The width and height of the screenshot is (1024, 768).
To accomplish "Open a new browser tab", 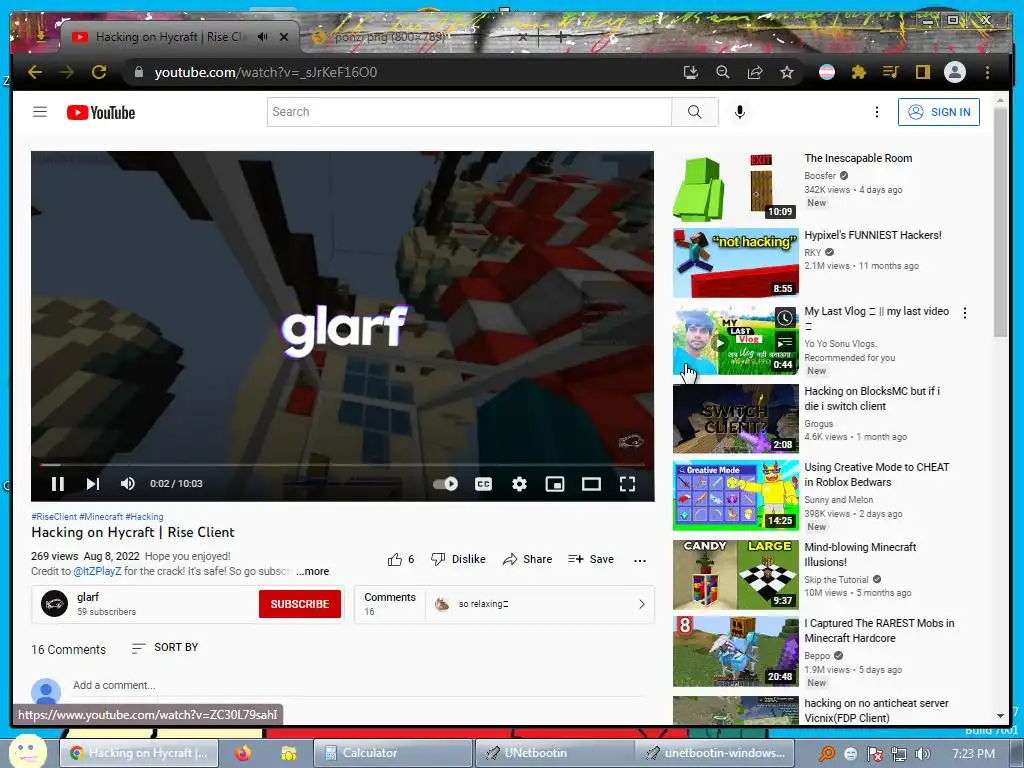I will (x=560, y=37).
